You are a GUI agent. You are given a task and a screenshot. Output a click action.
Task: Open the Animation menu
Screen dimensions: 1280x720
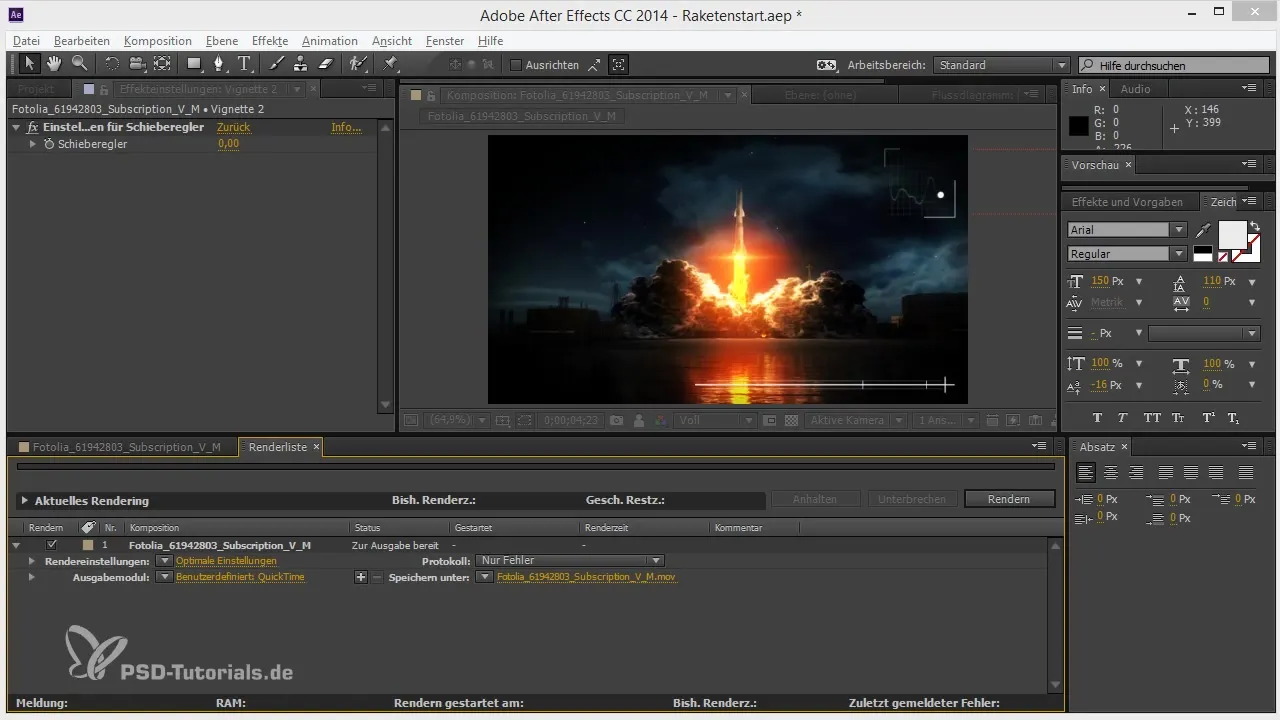[330, 41]
